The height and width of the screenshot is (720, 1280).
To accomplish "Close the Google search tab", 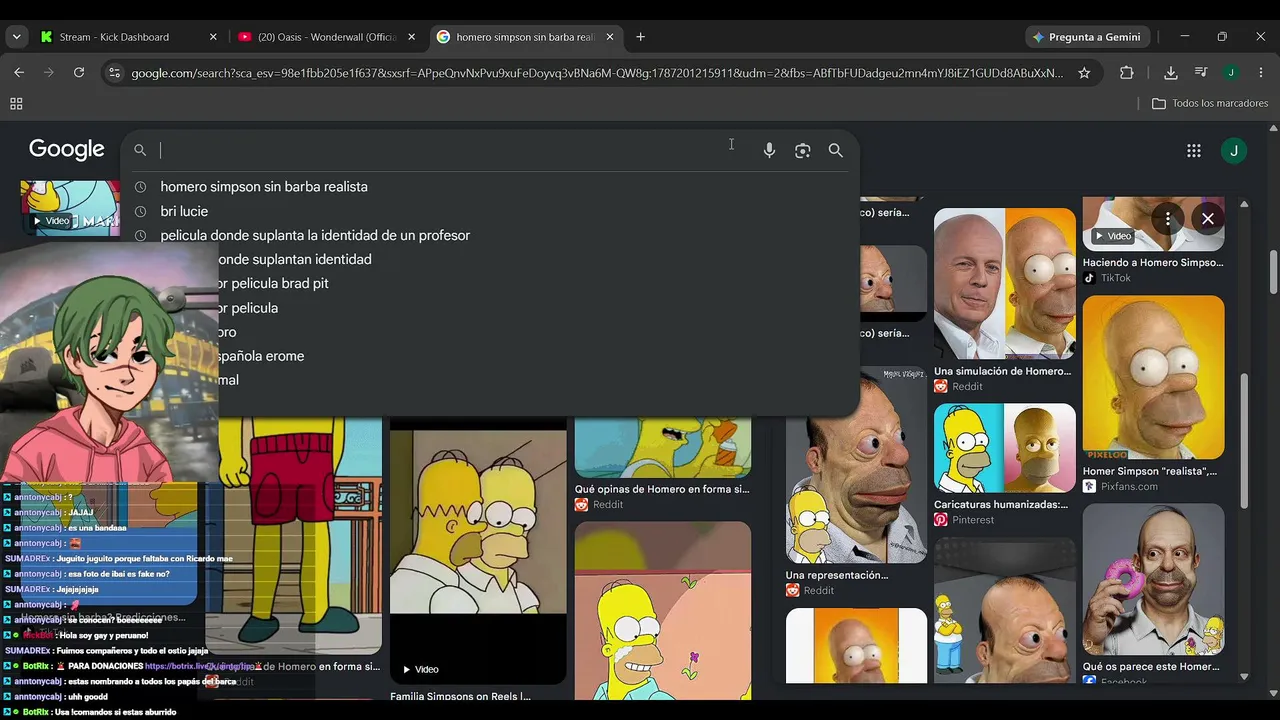I will (610, 37).
